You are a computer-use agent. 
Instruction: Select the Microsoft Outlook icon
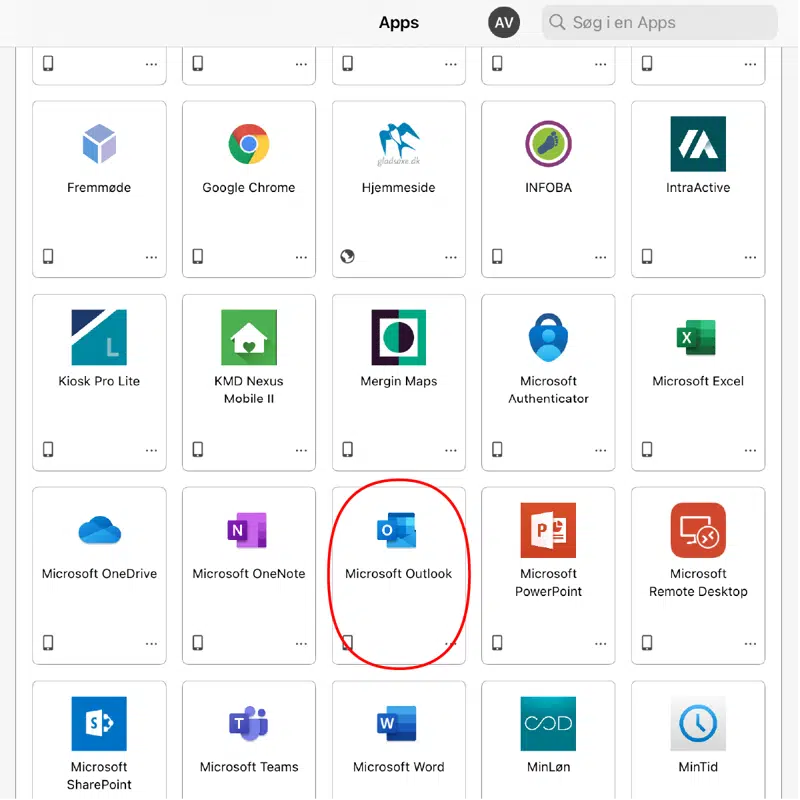point(398,533)
